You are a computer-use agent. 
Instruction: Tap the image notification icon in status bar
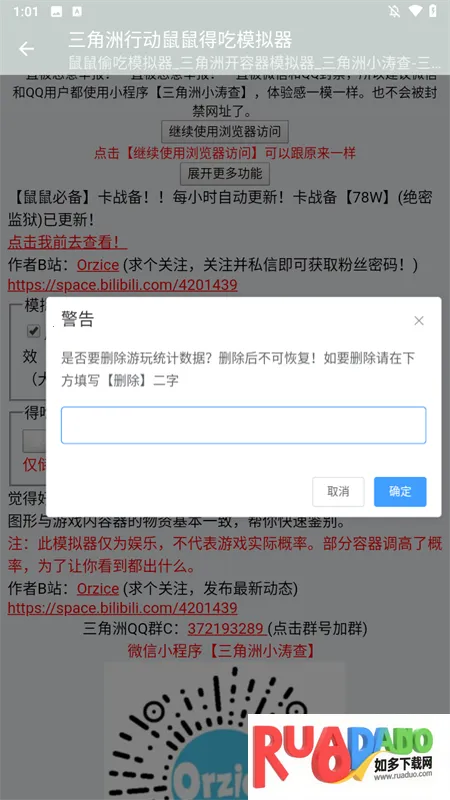point(57,11)
